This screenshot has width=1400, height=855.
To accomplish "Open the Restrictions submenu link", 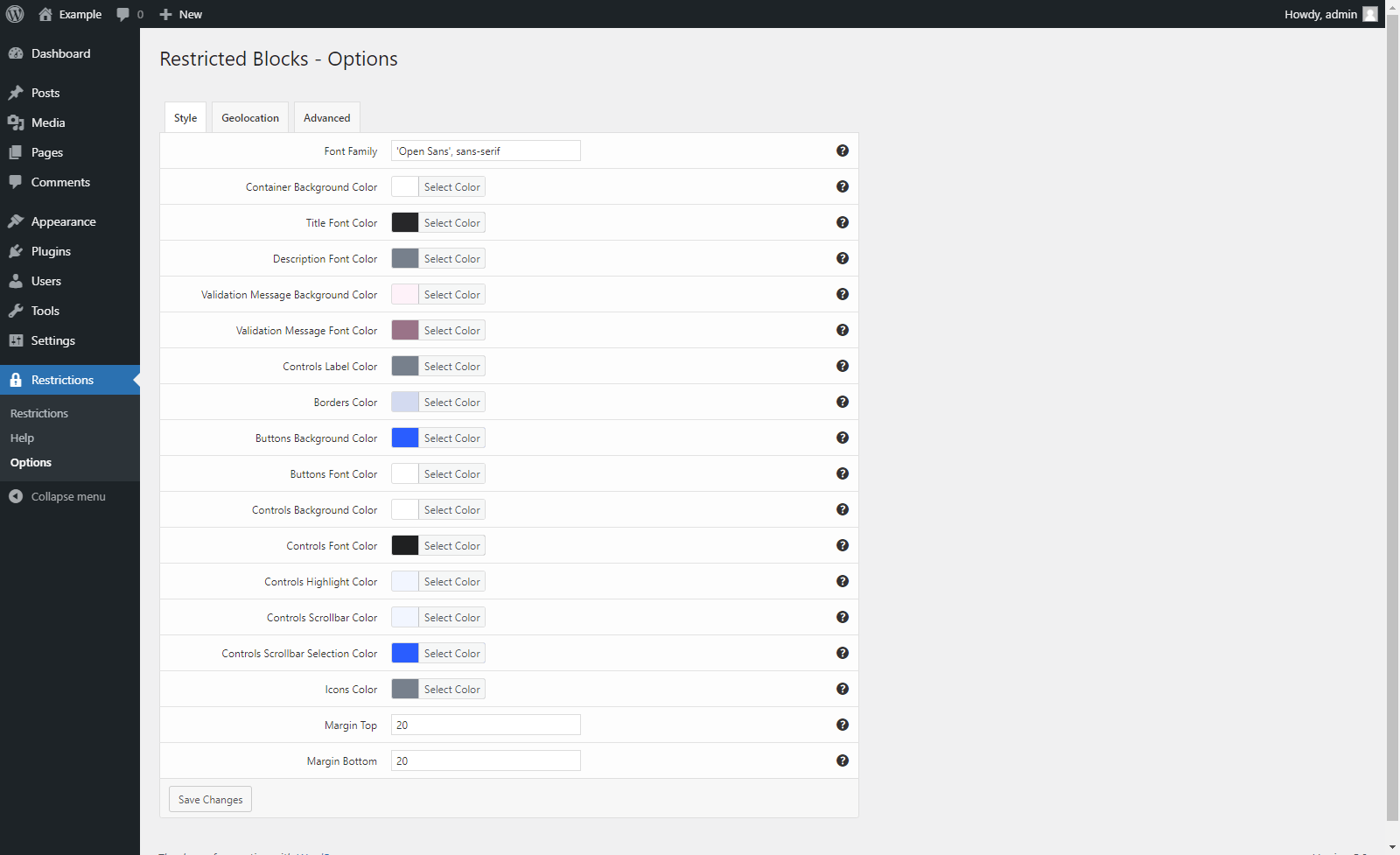I will 39,413.
